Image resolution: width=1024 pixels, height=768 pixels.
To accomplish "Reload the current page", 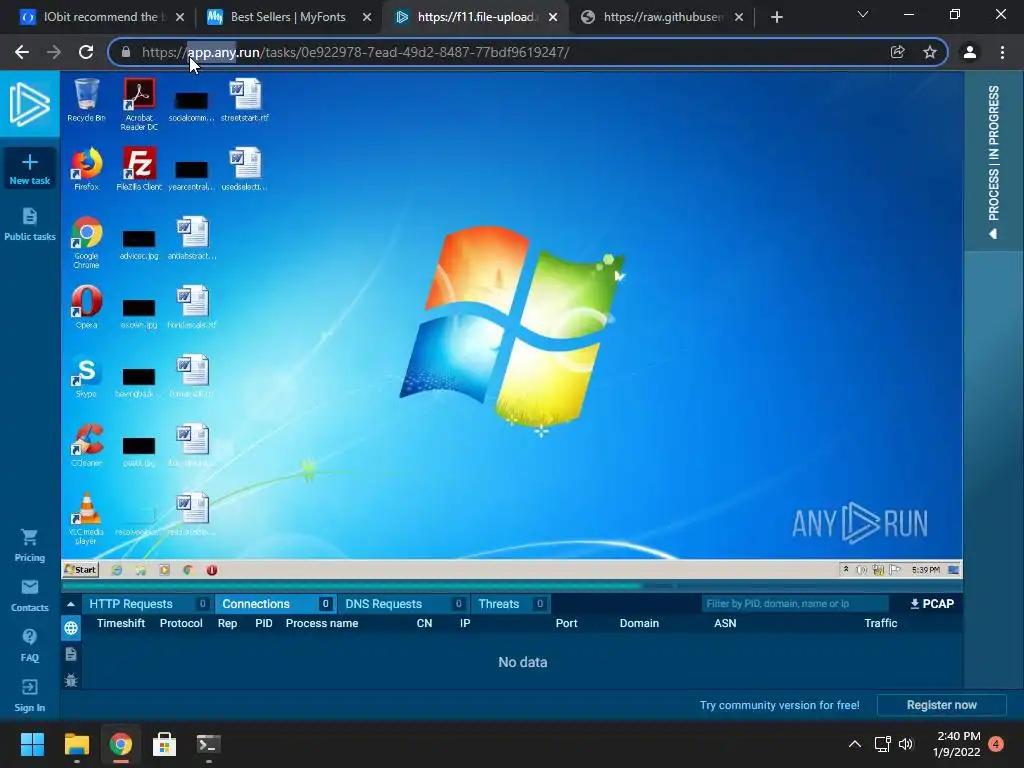I will click(x=86, y=52).
